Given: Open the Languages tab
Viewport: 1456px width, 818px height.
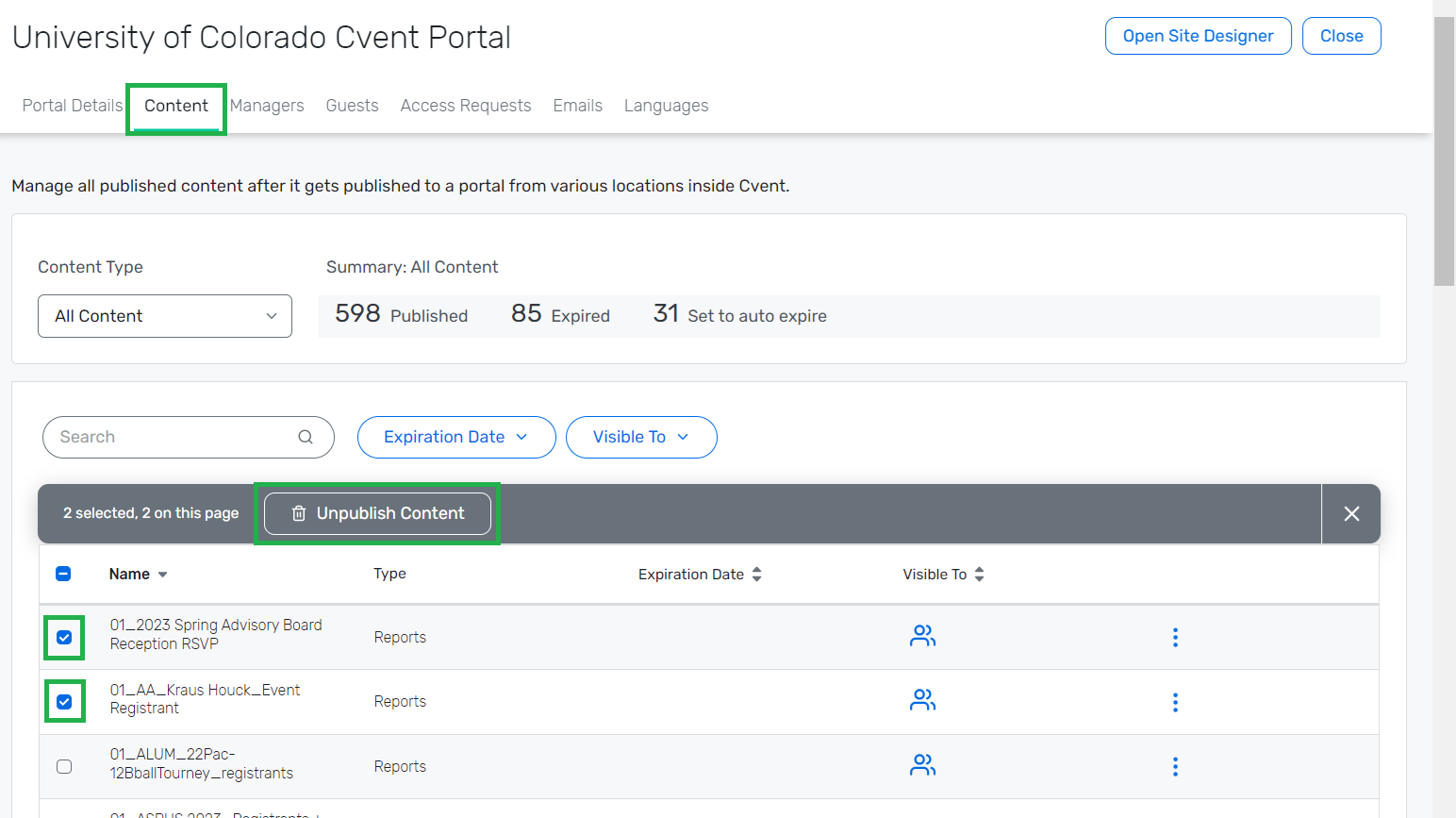Looking at the screenshot, I should [x=667, y=106].
